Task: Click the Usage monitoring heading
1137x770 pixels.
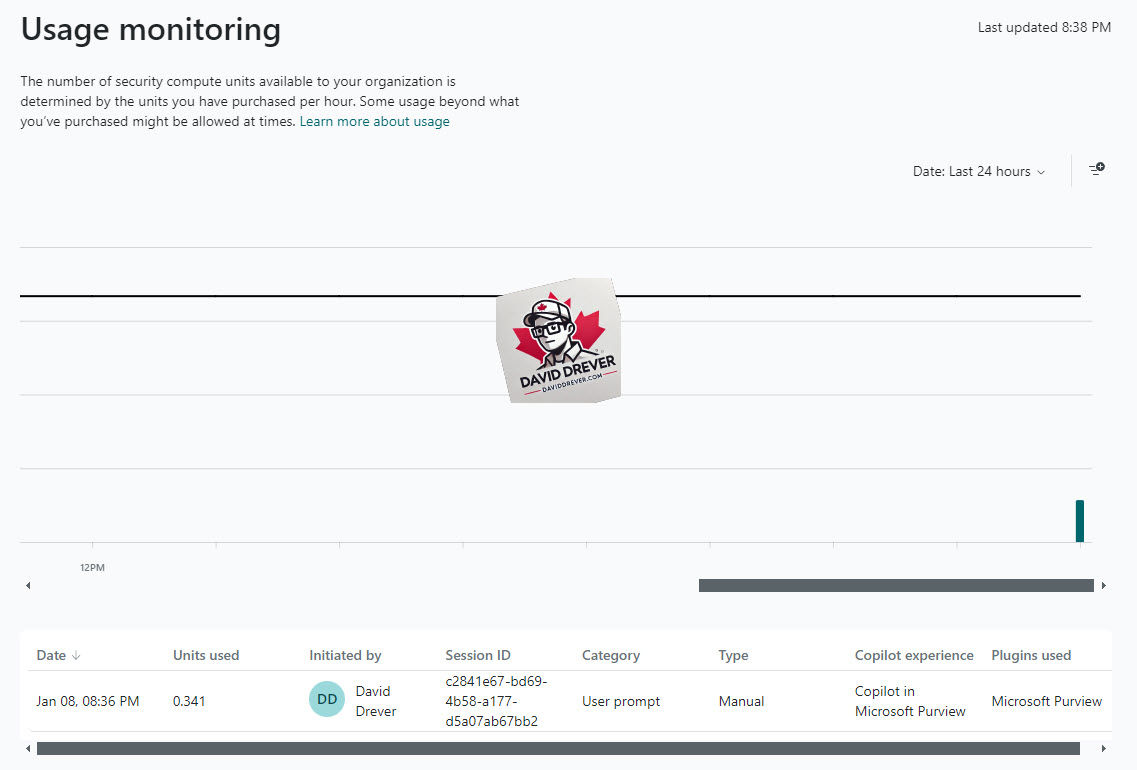Action: 151,30
